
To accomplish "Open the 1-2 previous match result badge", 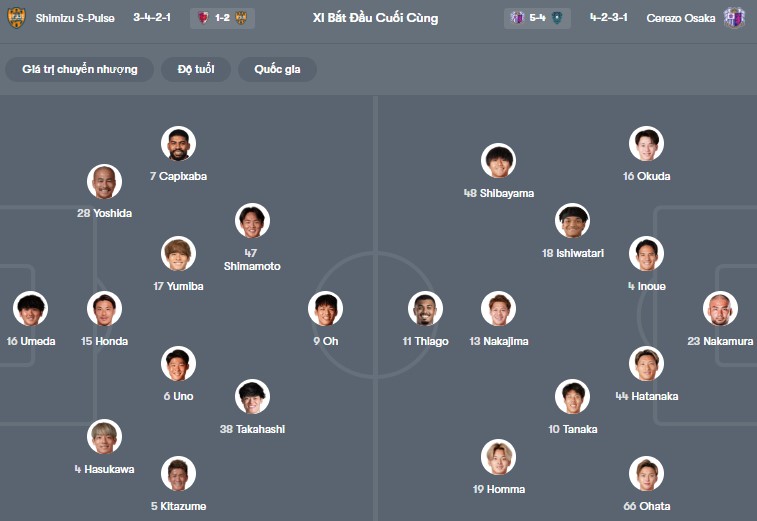I will pos(223,18).
